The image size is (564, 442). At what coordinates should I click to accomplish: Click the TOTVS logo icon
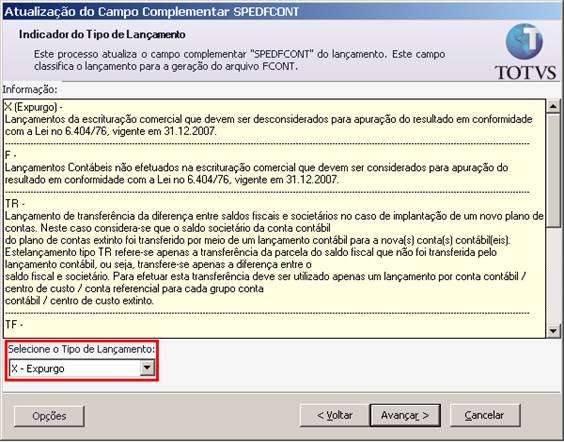[524, 42]
